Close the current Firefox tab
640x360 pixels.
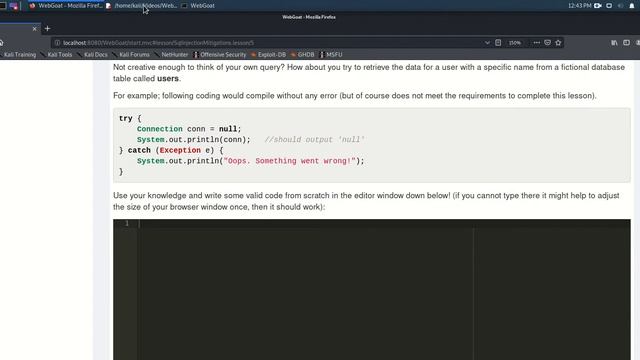pyautogui.click(x=34, y=29)
